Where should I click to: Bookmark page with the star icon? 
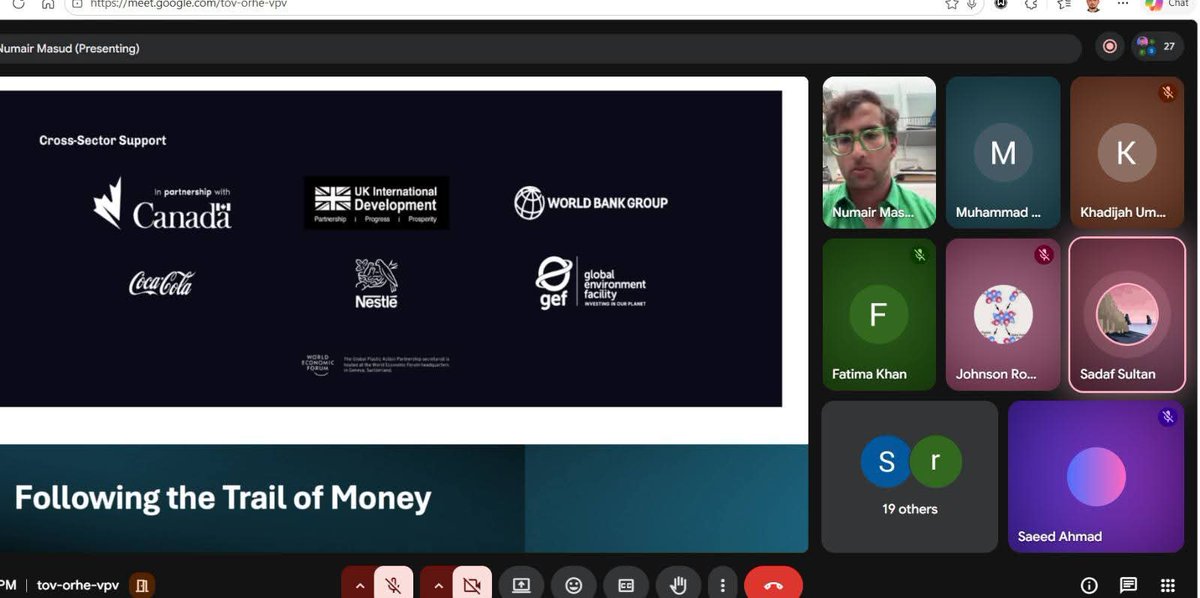coord(951,4)
